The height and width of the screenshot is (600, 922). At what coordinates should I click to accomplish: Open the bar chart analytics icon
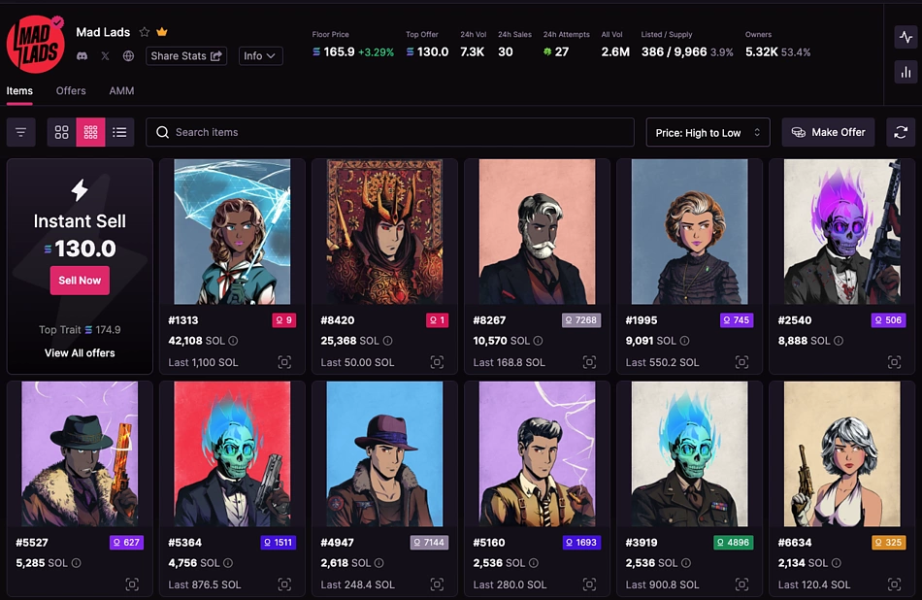[906, 72]
